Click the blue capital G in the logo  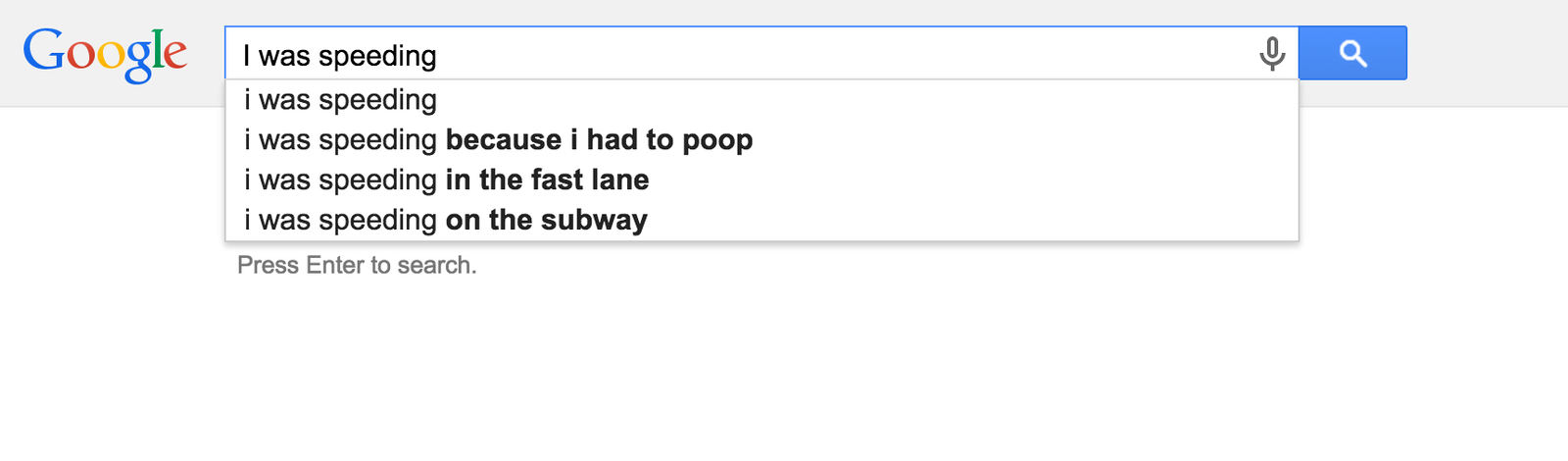[x=43, y=50]
